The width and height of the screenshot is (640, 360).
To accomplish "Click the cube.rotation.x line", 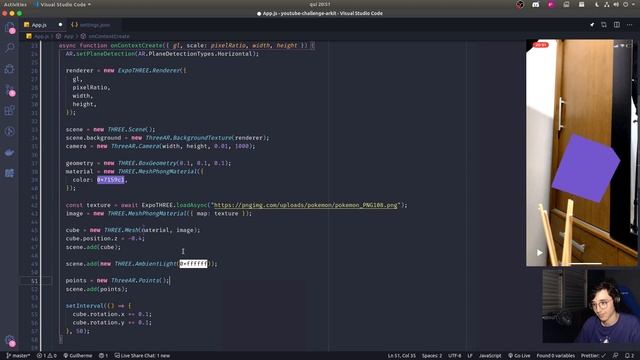I will pyautogui.click(x=112, y=314).
